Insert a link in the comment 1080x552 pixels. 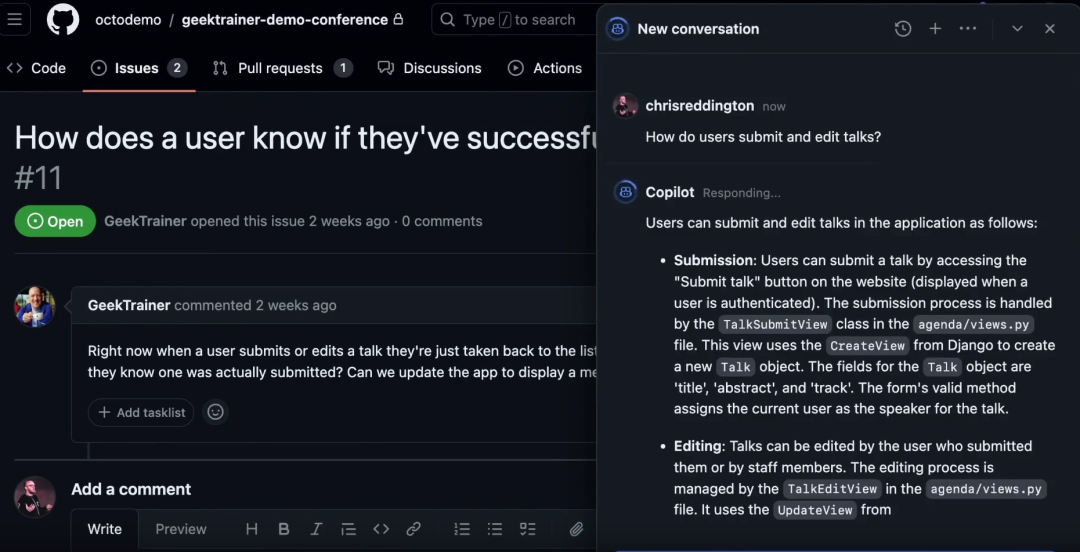(x=413, y=529)
